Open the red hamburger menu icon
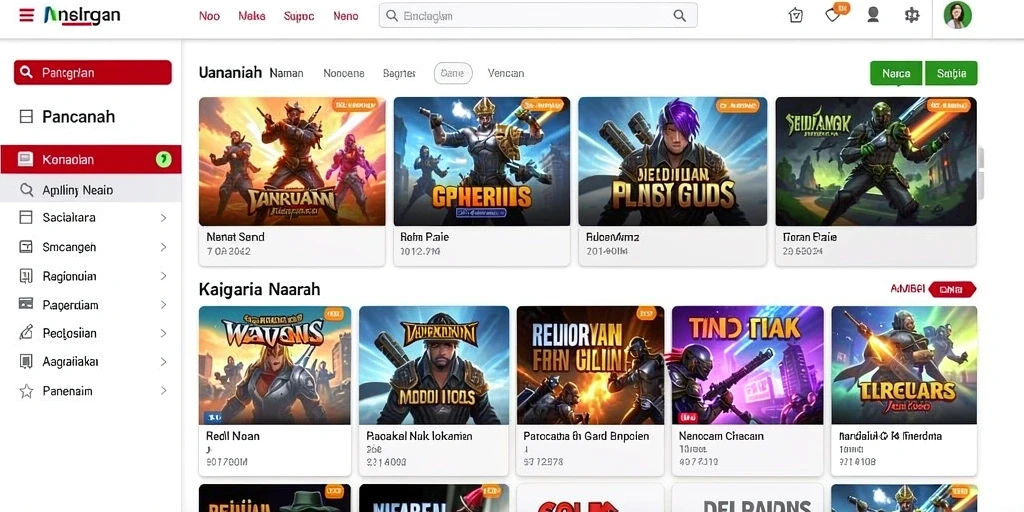Image resolution: width=1024 pixels, height=512 pixels. point(26,15)
